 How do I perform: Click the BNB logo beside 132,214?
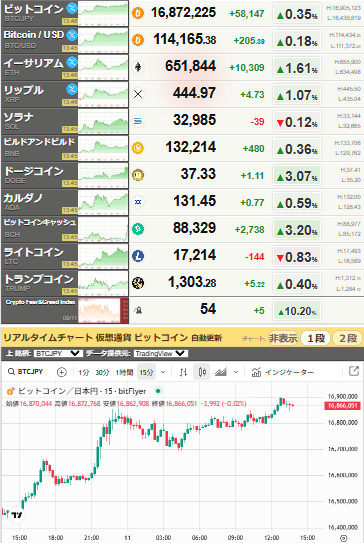point(138,148)
